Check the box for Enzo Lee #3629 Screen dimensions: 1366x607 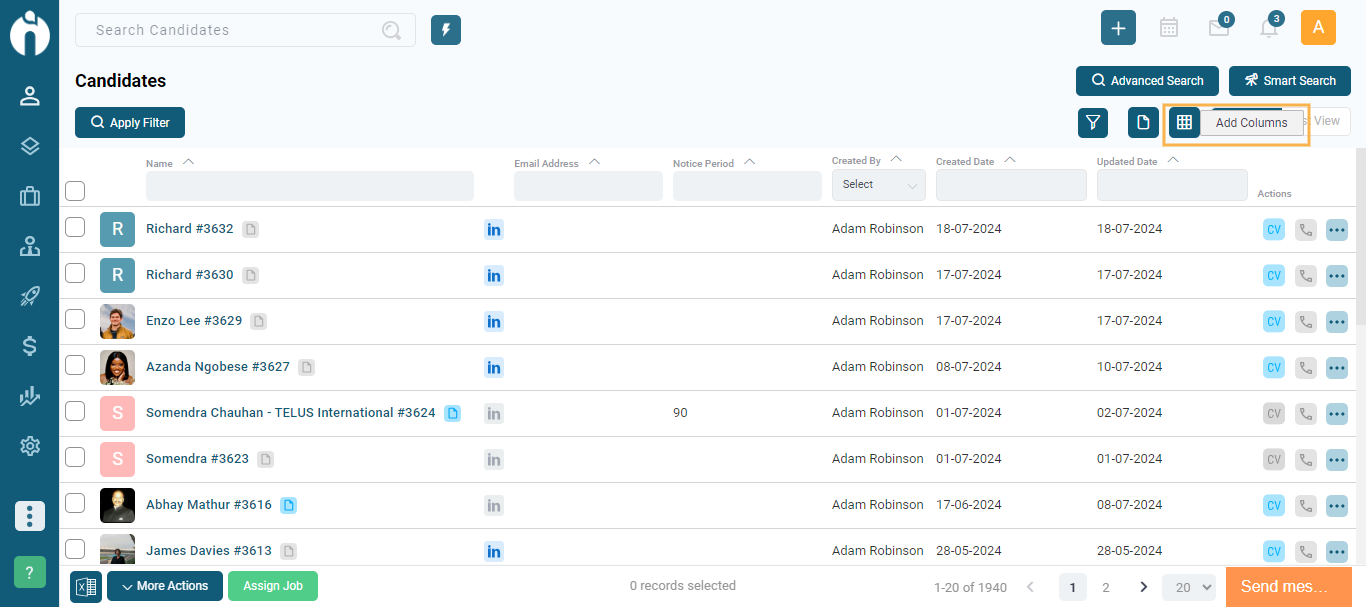tap(75, 319)
